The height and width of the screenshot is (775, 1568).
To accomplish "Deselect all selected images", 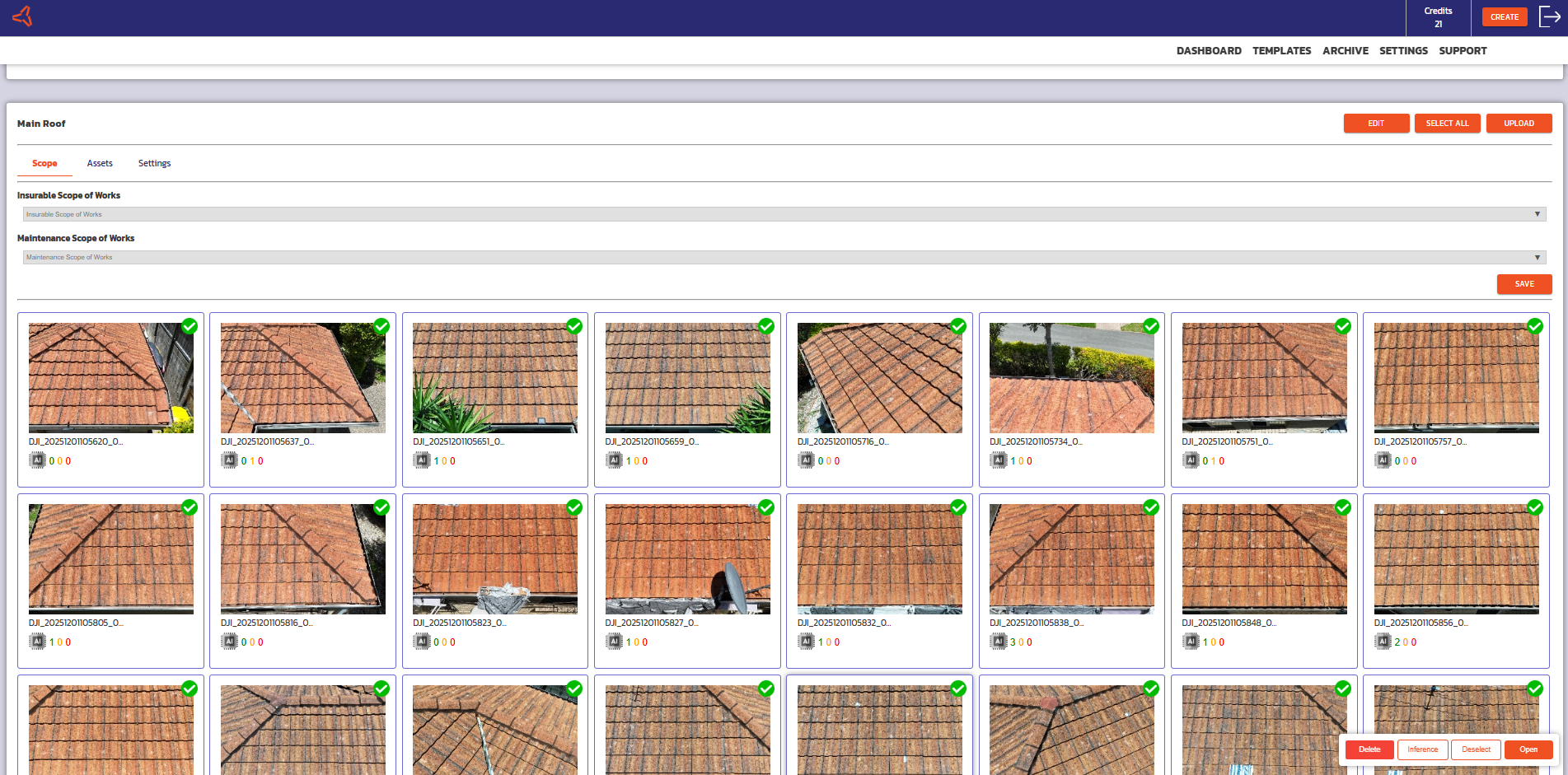I will click(x=1476, y=749).
